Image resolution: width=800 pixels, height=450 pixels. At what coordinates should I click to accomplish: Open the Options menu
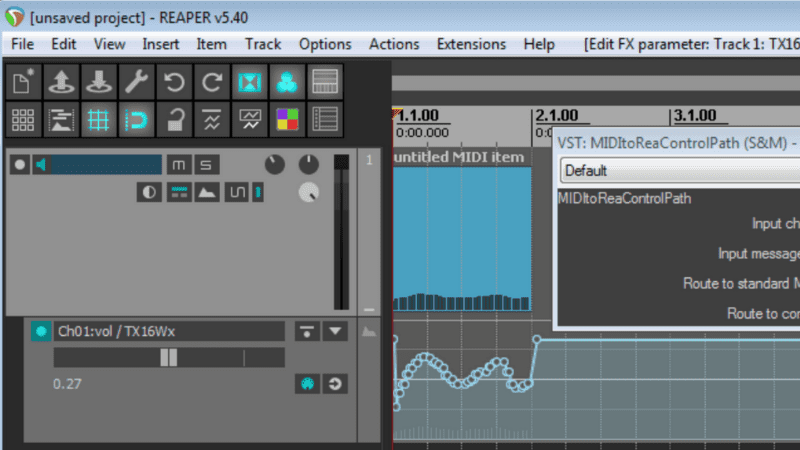pos(325,44)
